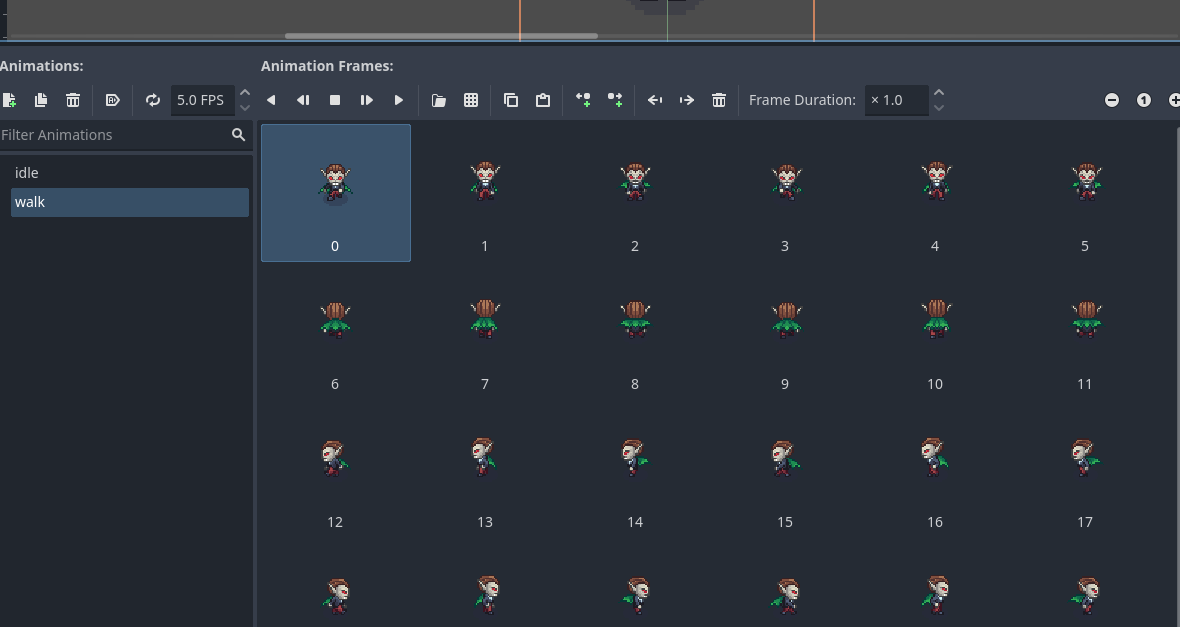Add frames from a sprite sheet grid
The width and height of the screenshot is (1180, 627).
[x=471, y=100]
